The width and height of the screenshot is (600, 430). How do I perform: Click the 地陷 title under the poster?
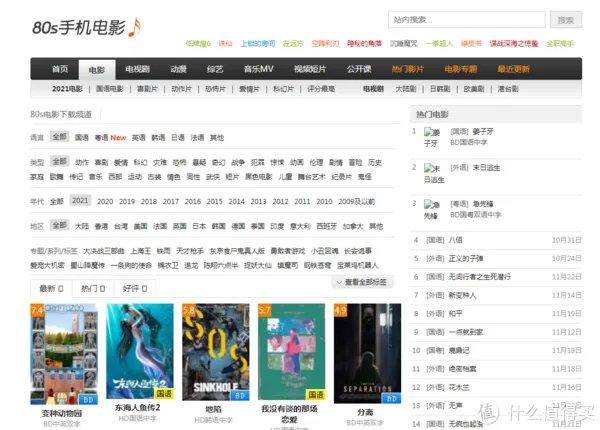click(214, 409)
